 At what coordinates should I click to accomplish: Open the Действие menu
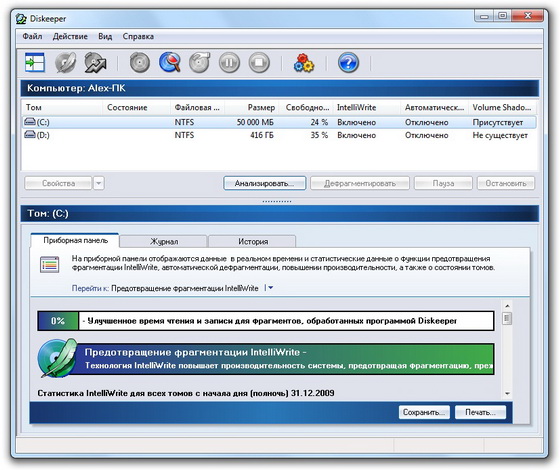click(x=70, y=36)
